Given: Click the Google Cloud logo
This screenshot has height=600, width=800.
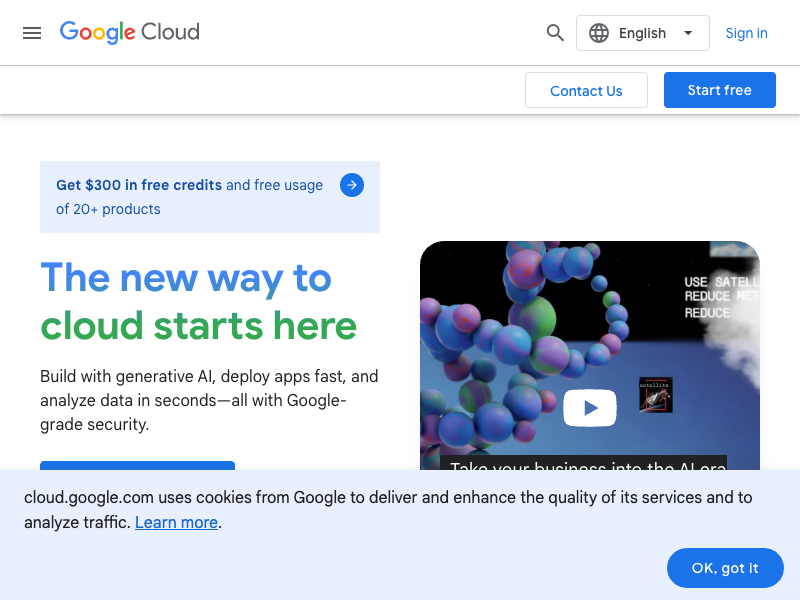Looking at the screenshot, I should pos(130,33).
